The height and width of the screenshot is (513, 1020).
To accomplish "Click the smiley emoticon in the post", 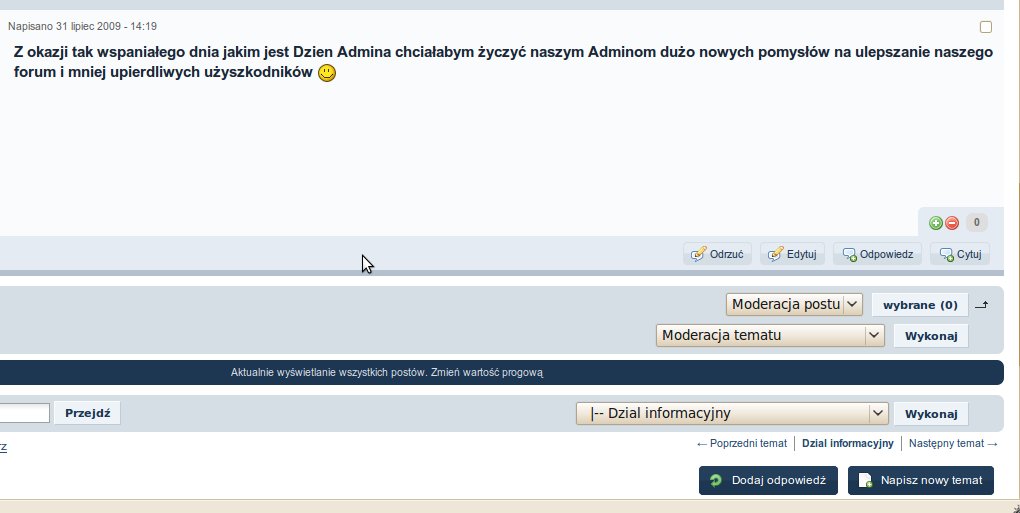I will (327, 73).
